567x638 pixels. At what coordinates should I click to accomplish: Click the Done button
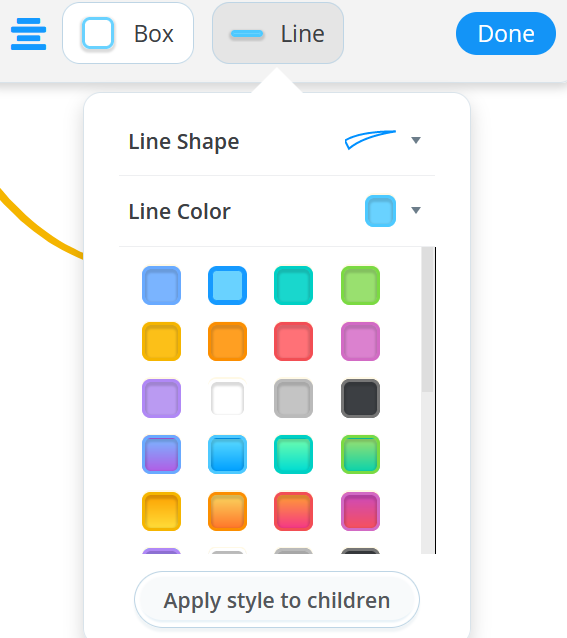tap(506, 33)
